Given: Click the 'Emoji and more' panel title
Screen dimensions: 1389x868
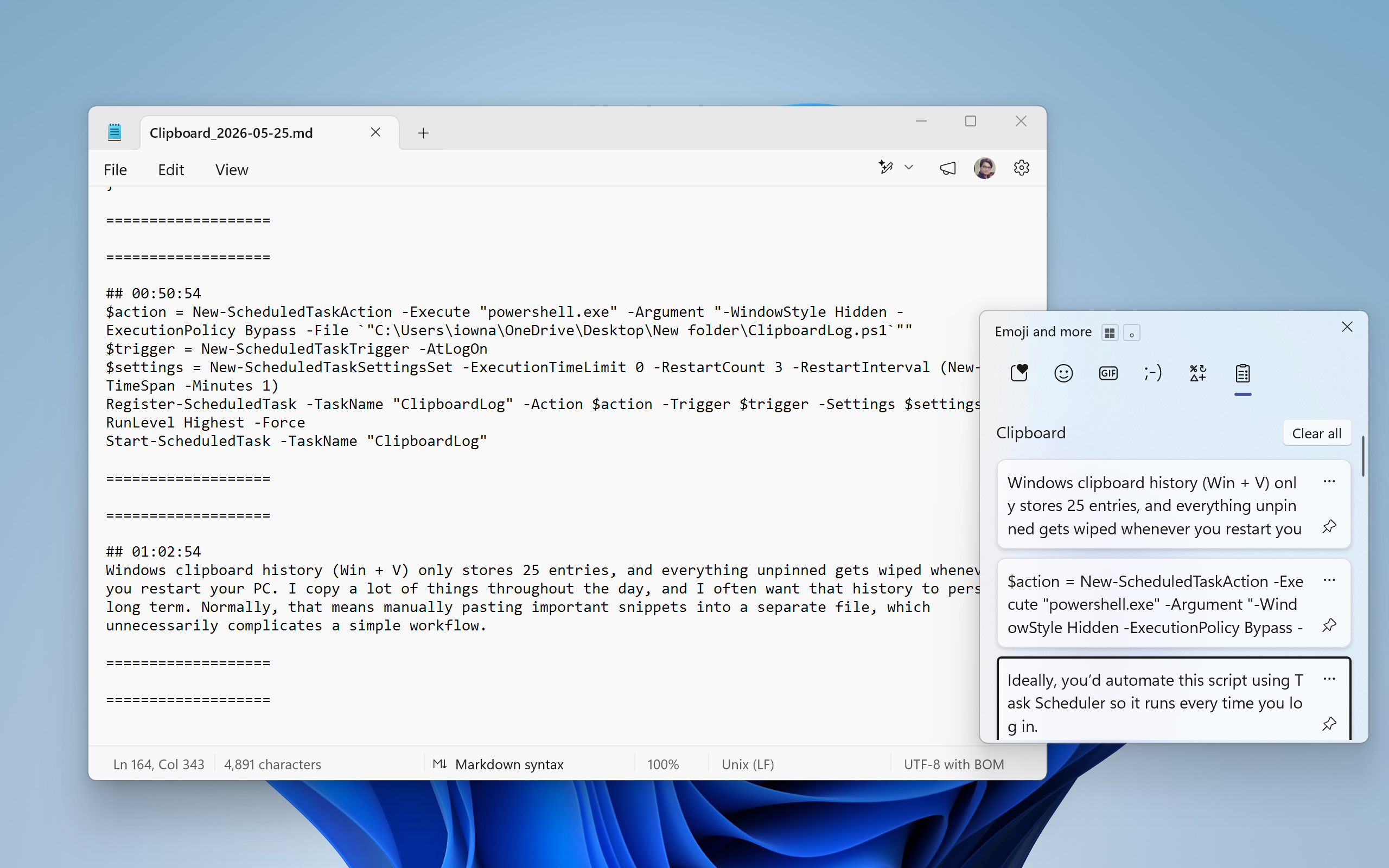Looking at the screenshot, I should [1043, 332].
